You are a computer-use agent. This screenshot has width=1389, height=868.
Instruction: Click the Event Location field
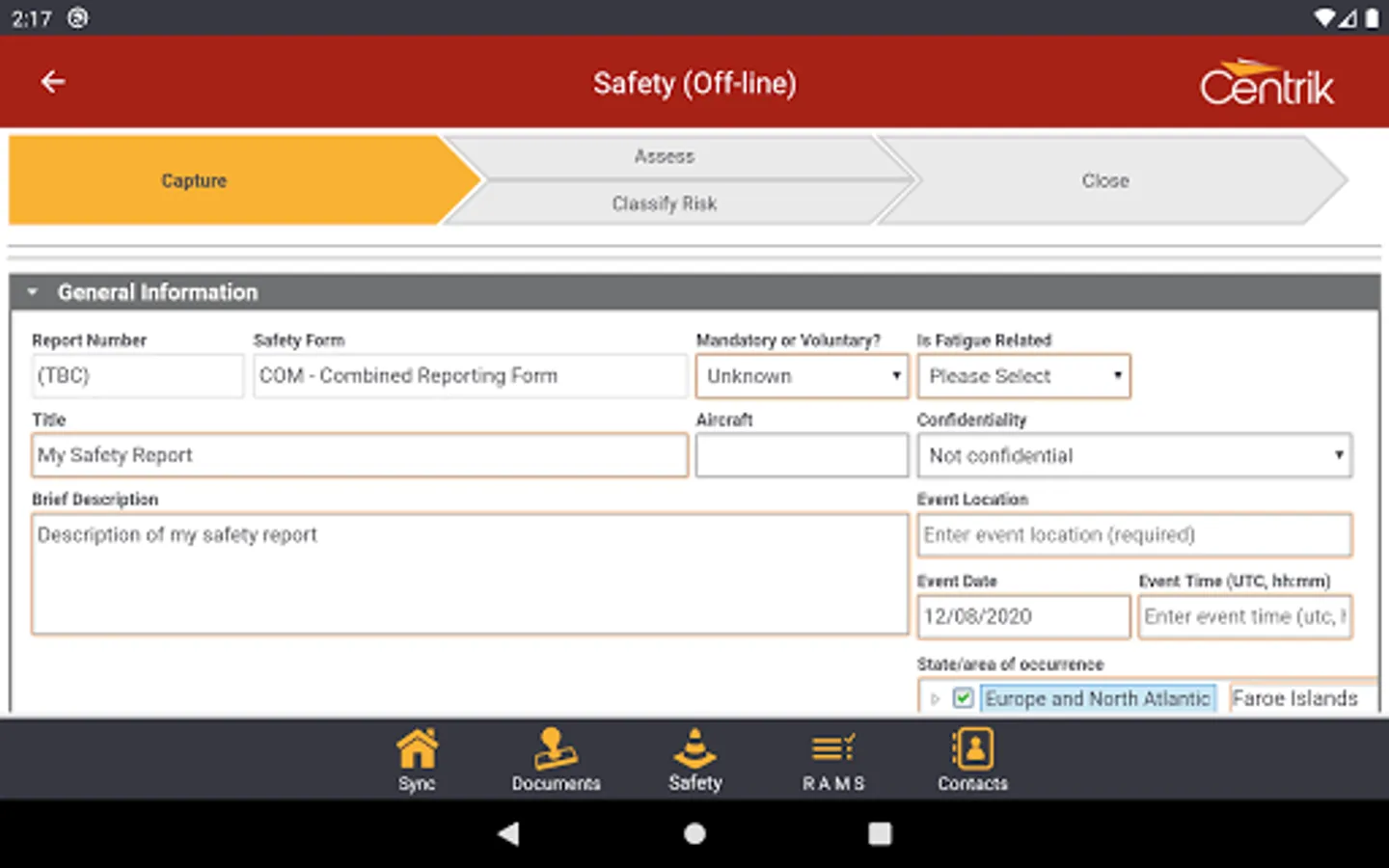pyautogui.click(x=1134, y=535)
